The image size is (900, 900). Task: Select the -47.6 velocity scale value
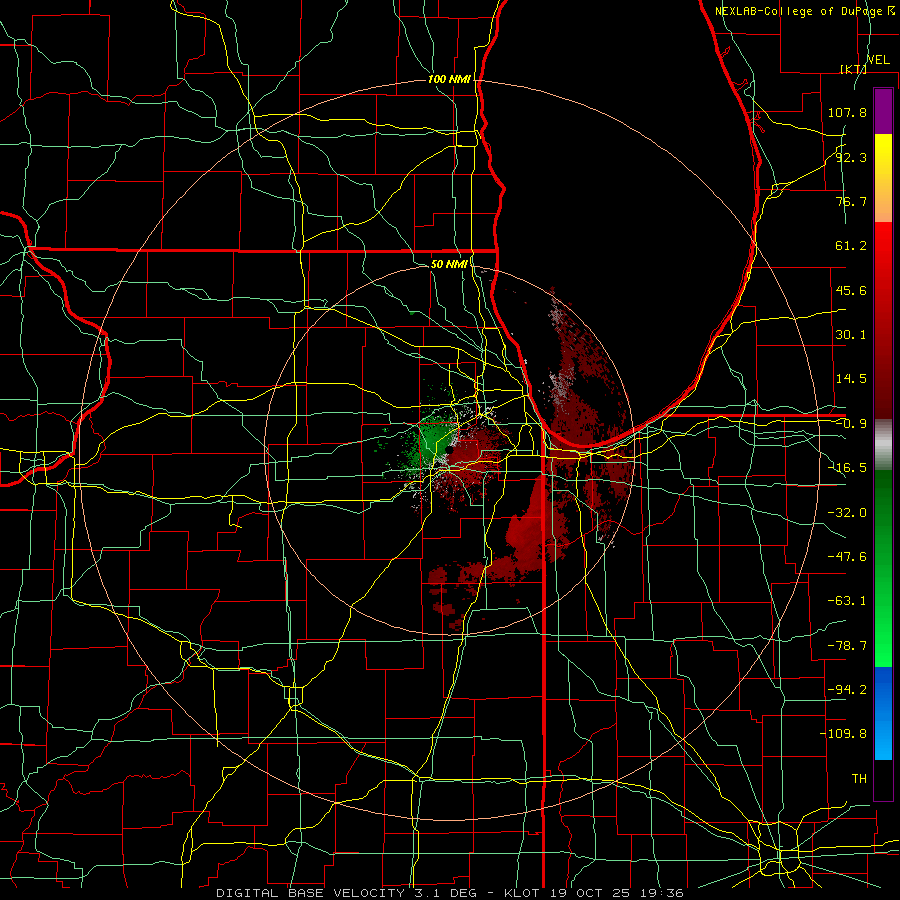click(x=847, y=557)
